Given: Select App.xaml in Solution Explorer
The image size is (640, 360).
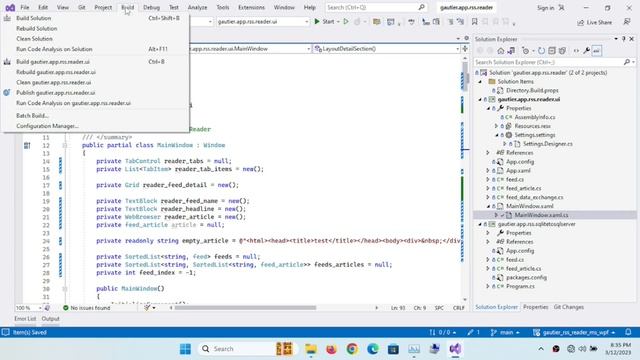Looking at the screenshot, I should coord(518,171).
